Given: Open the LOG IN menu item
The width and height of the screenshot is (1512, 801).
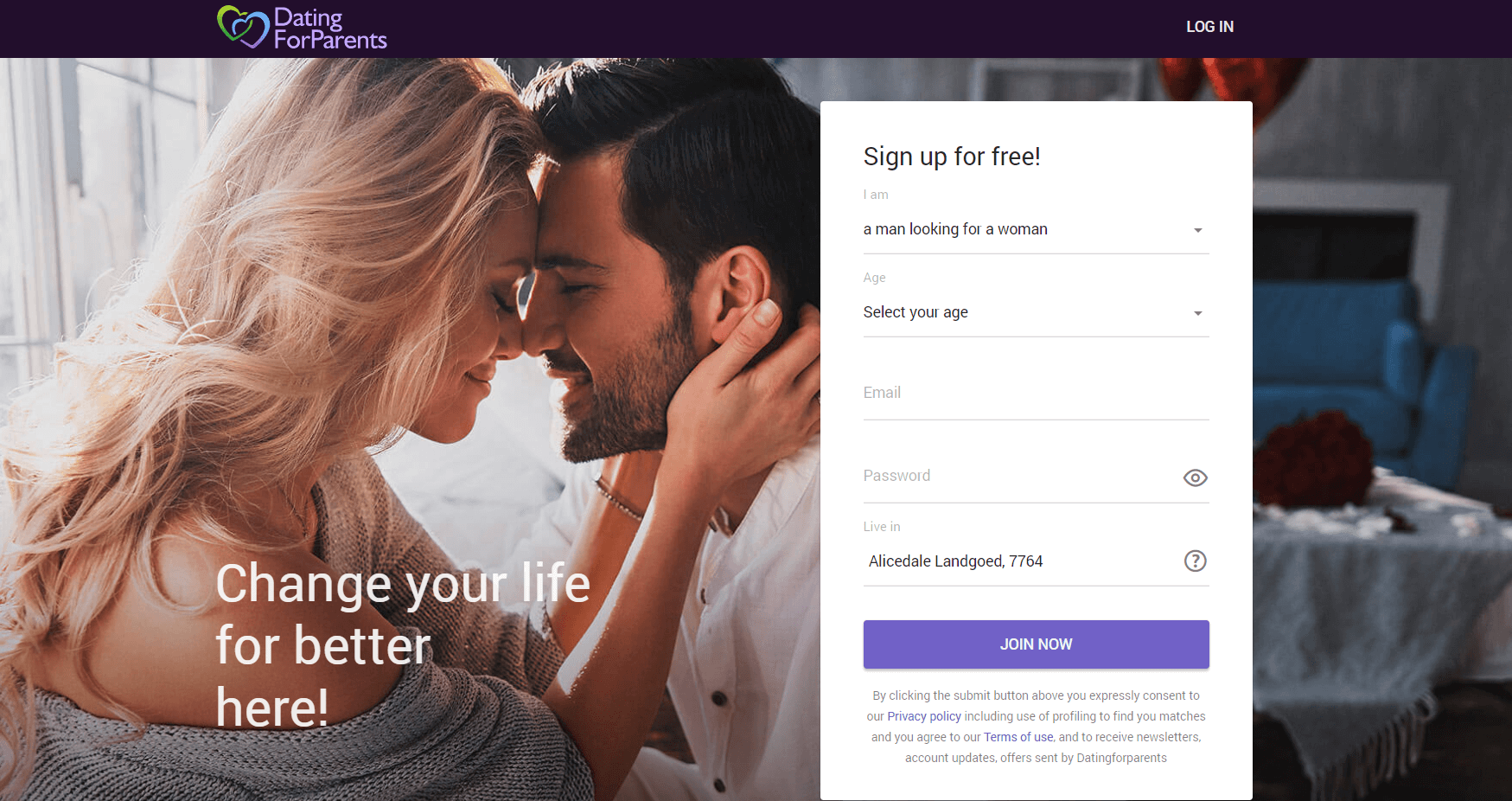Looking at the screenshot, I should [1209, 27].
